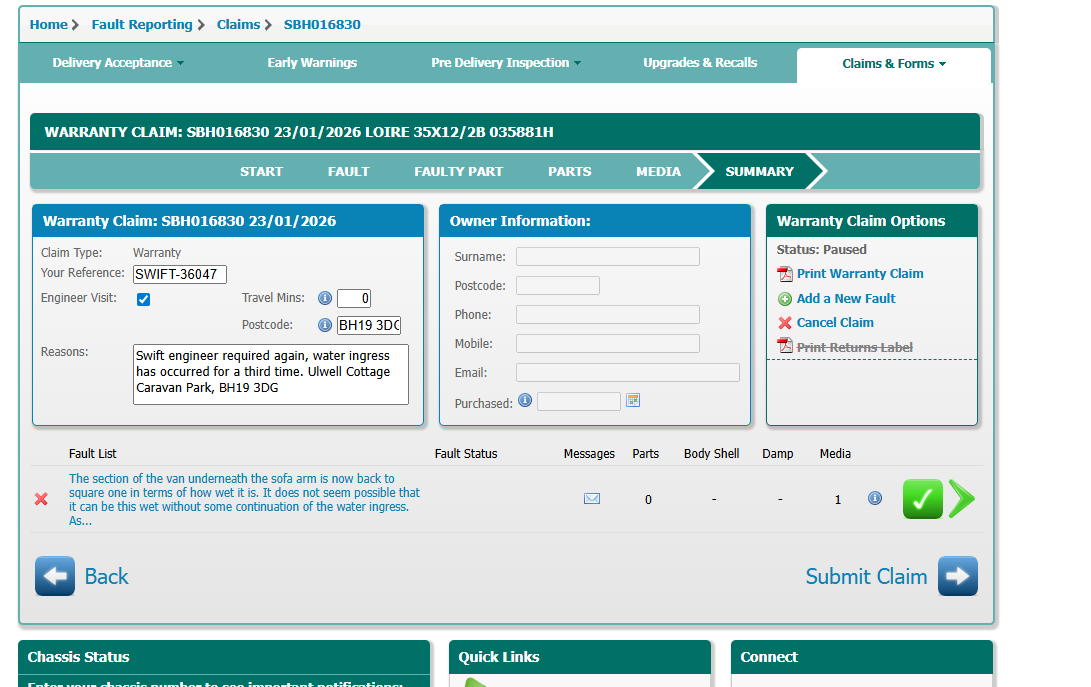Click the Travel Mins info icon

325,298
